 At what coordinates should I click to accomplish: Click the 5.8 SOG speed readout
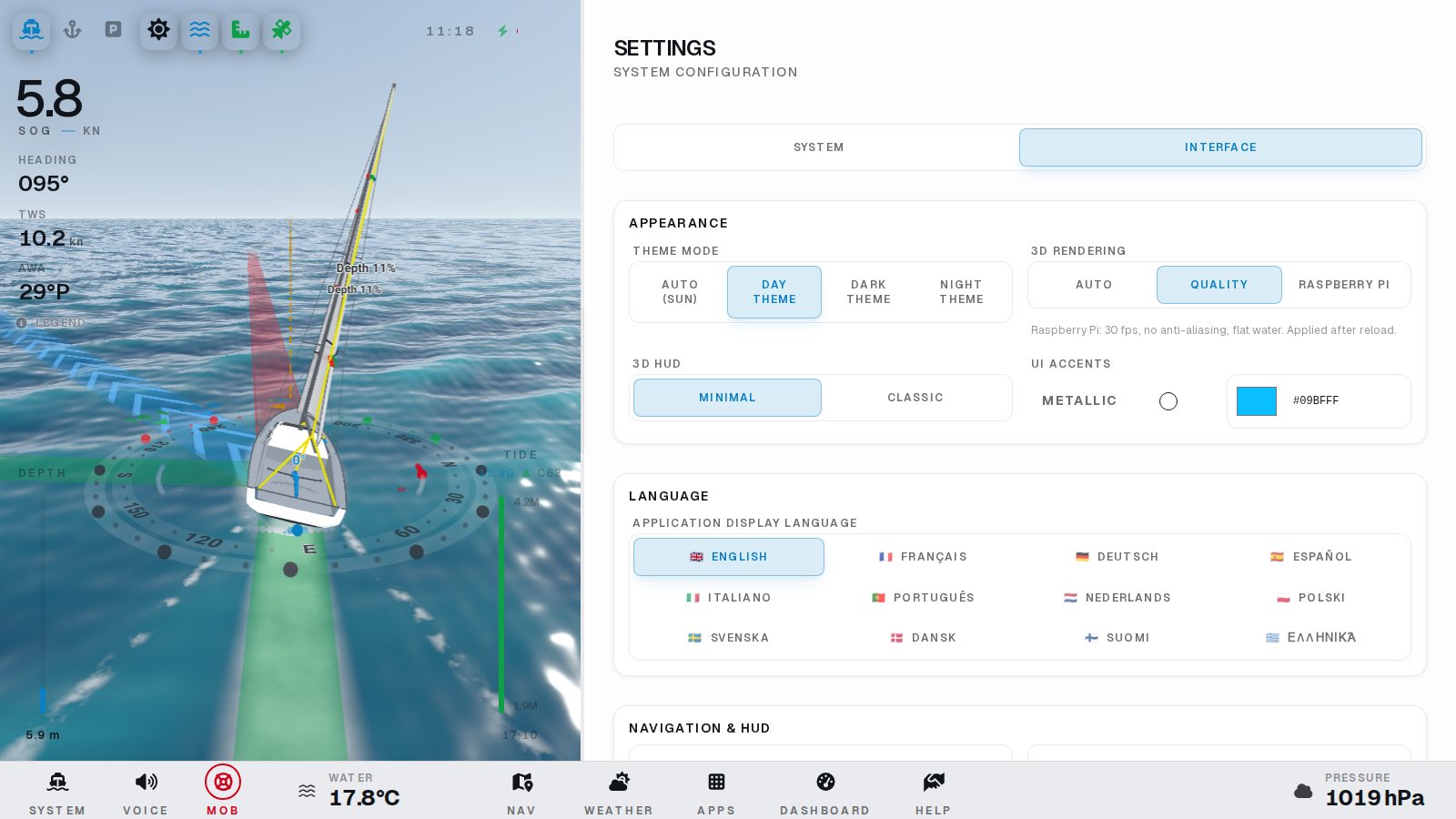coord(50,98)
